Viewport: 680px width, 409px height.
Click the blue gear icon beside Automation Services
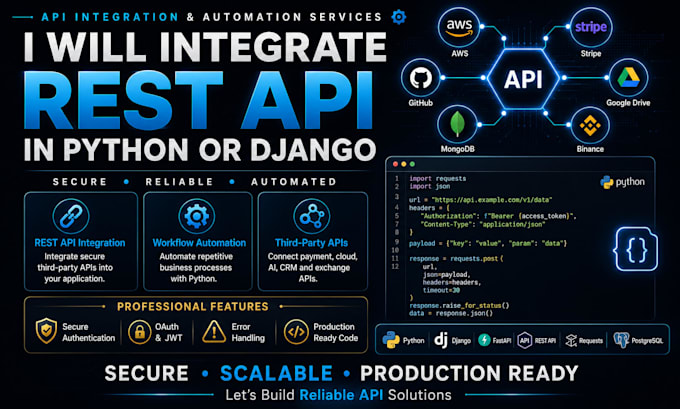click(399, 17)
